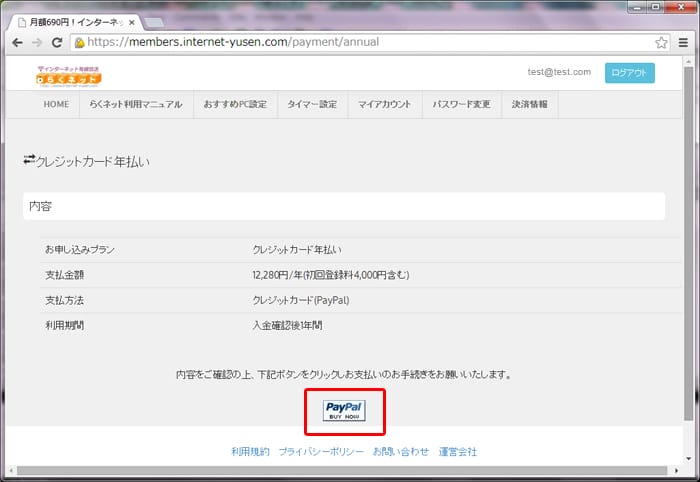Open the HOME menu item
The width and height of the screenshot is (700, 482).
point(56,105)
